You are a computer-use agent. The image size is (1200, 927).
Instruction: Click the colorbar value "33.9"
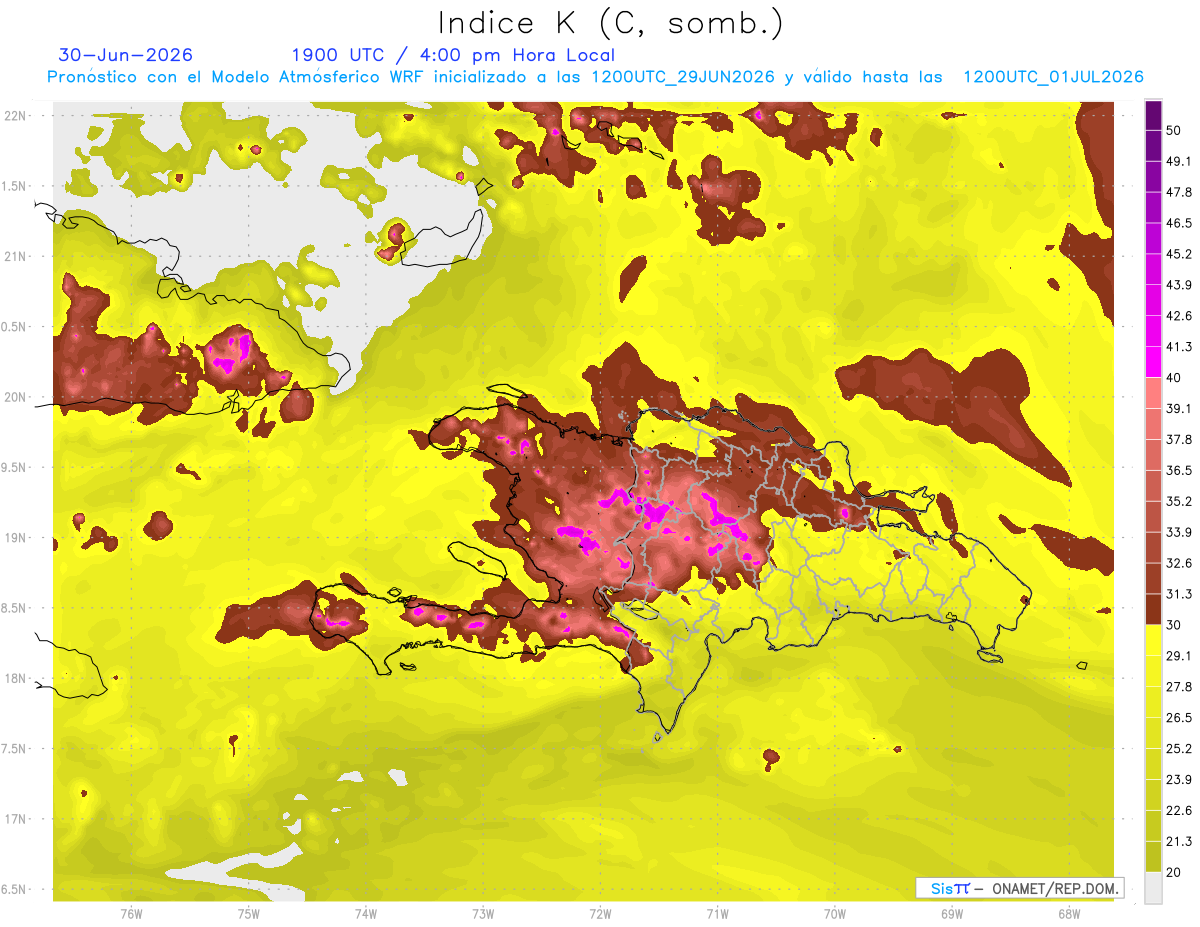tap(1179, 532)
